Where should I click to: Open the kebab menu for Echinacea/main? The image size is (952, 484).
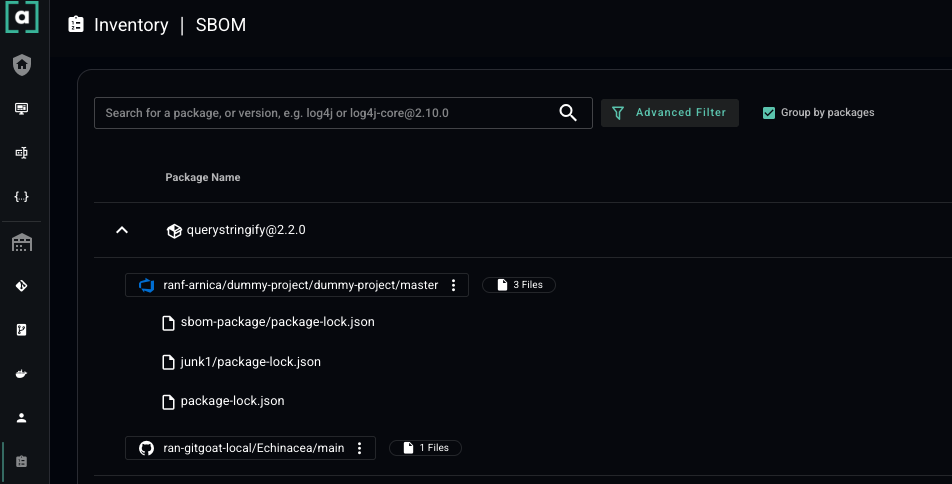(x=359, y=448)
